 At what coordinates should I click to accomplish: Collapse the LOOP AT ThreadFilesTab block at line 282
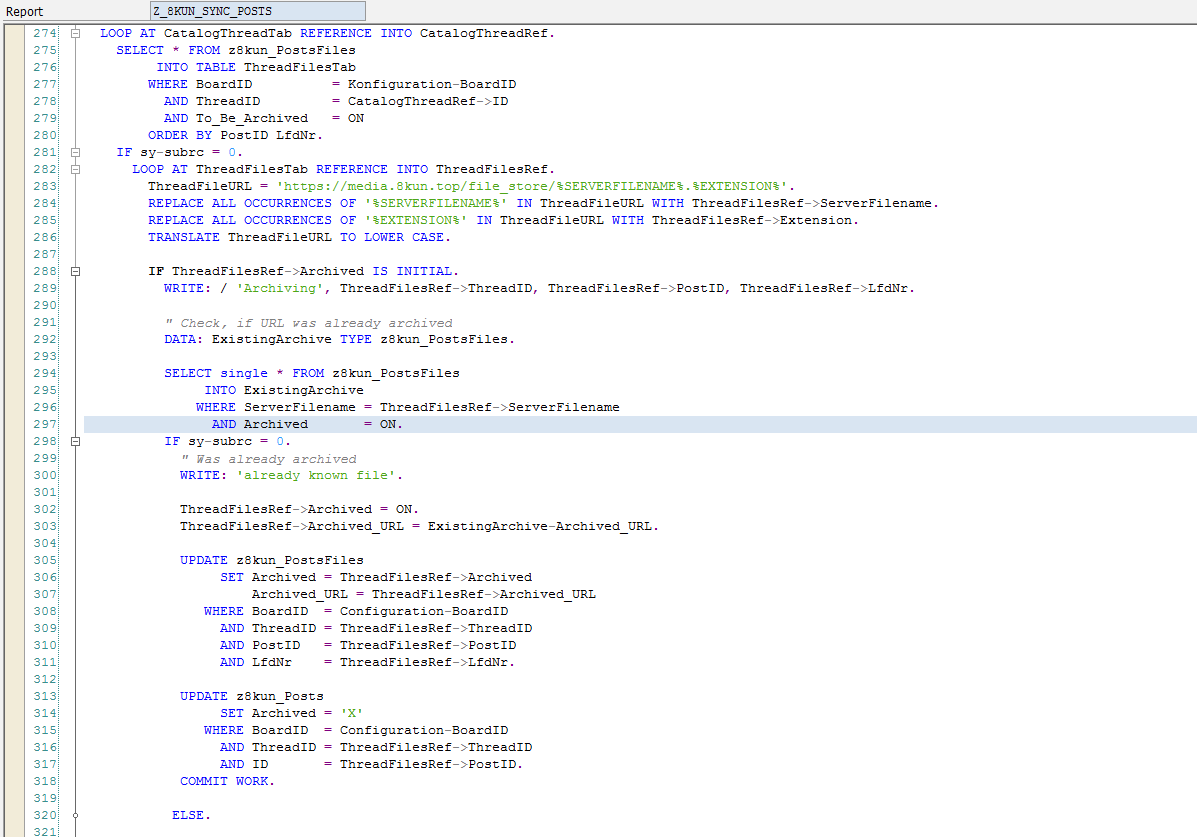76,170
